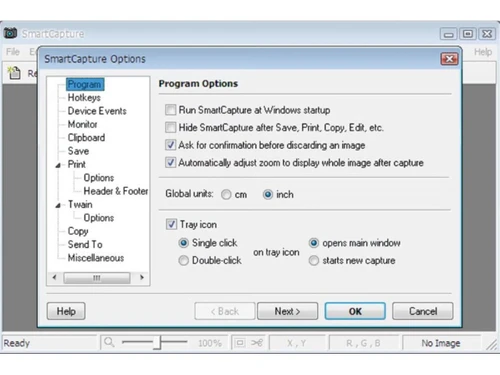Collapse the Print tree node
Viewport: 500px width, 375px height.
click(x=58, y=165)
